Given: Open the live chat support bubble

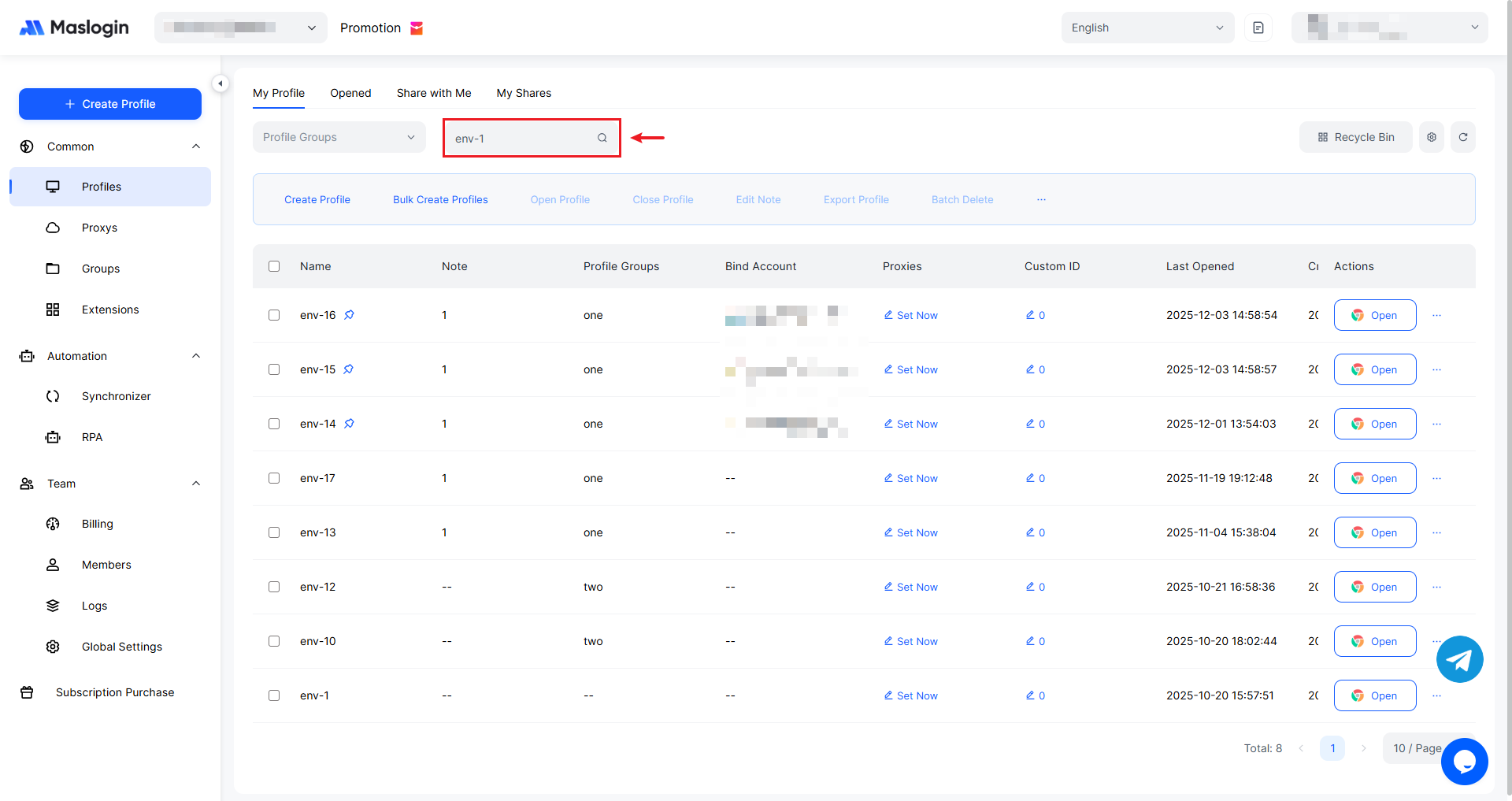Looking at the screenshot, I should [x=1464, y=762].
